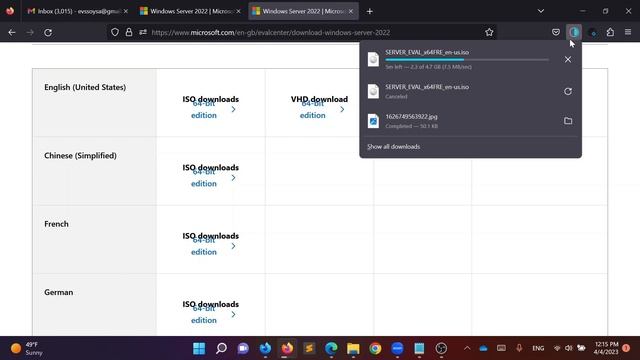Open English ISO 64-bit edition link
Image resolution: width=640 pixels, height=360 pixels.
coord(204,109)
